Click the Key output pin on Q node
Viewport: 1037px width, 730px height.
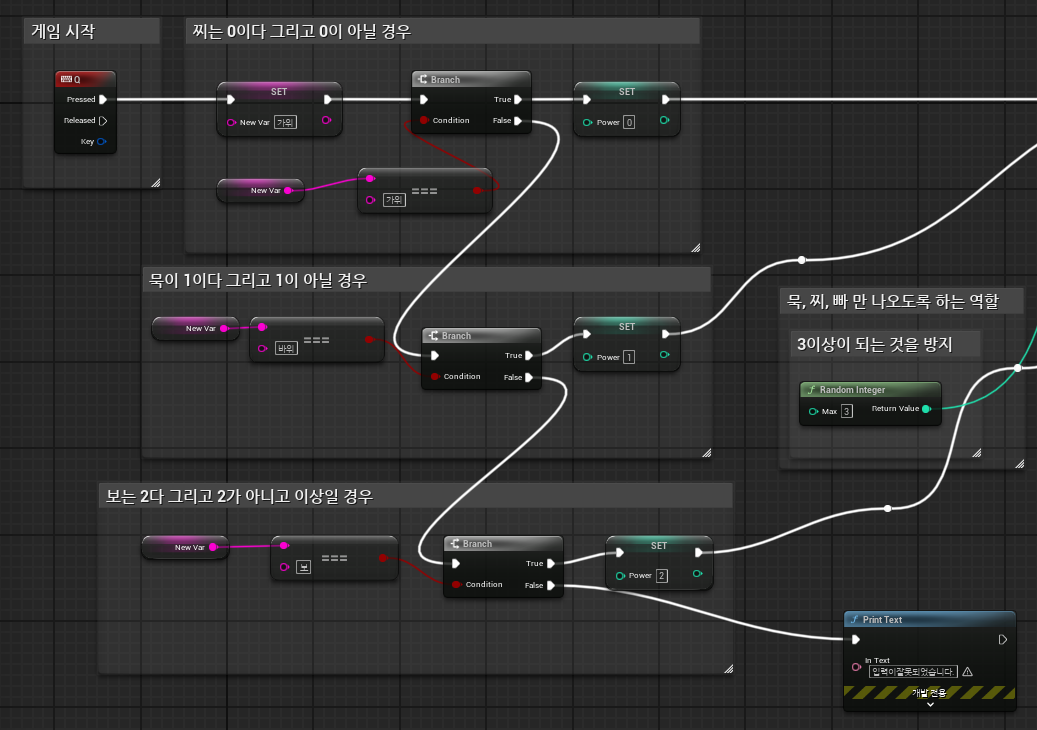[102, 142]
